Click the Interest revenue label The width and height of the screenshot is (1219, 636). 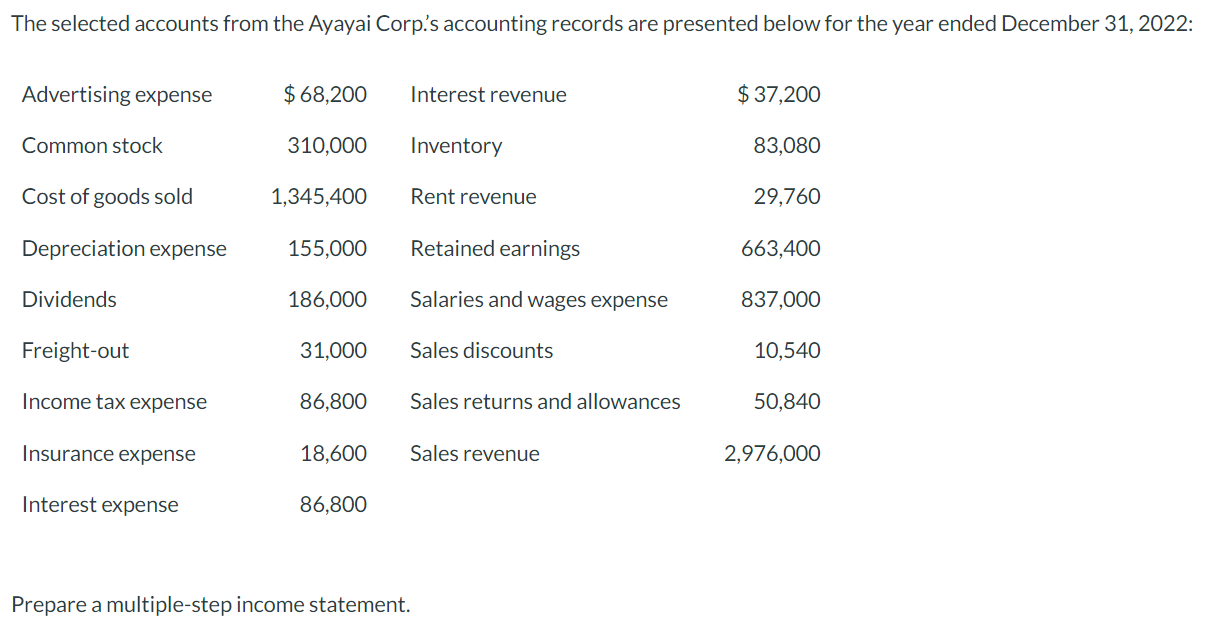click(x=488, y=95)
